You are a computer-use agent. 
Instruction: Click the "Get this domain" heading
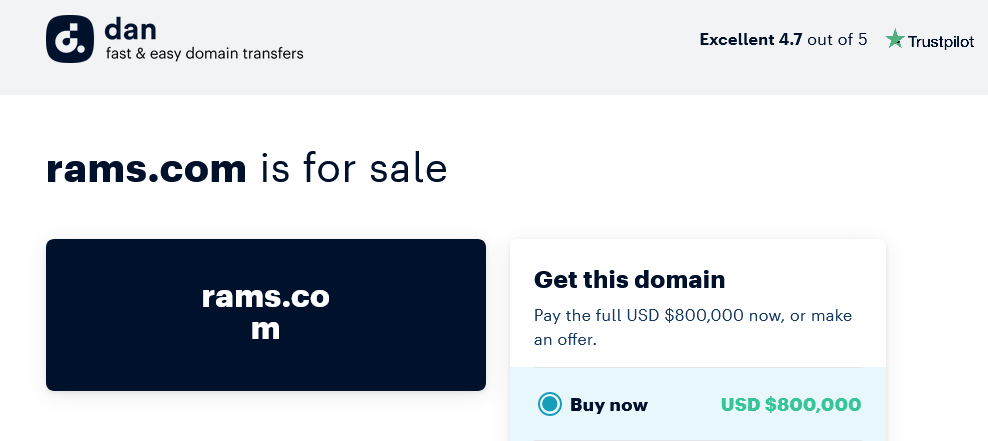(629, 279)
